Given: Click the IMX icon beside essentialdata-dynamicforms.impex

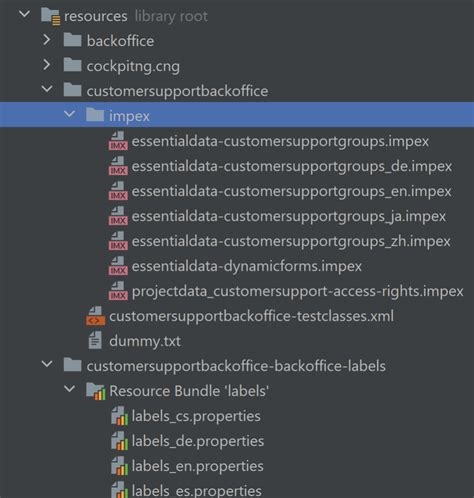Looking at the screenshot, I should pyautogui.click(x=118, y=266).
